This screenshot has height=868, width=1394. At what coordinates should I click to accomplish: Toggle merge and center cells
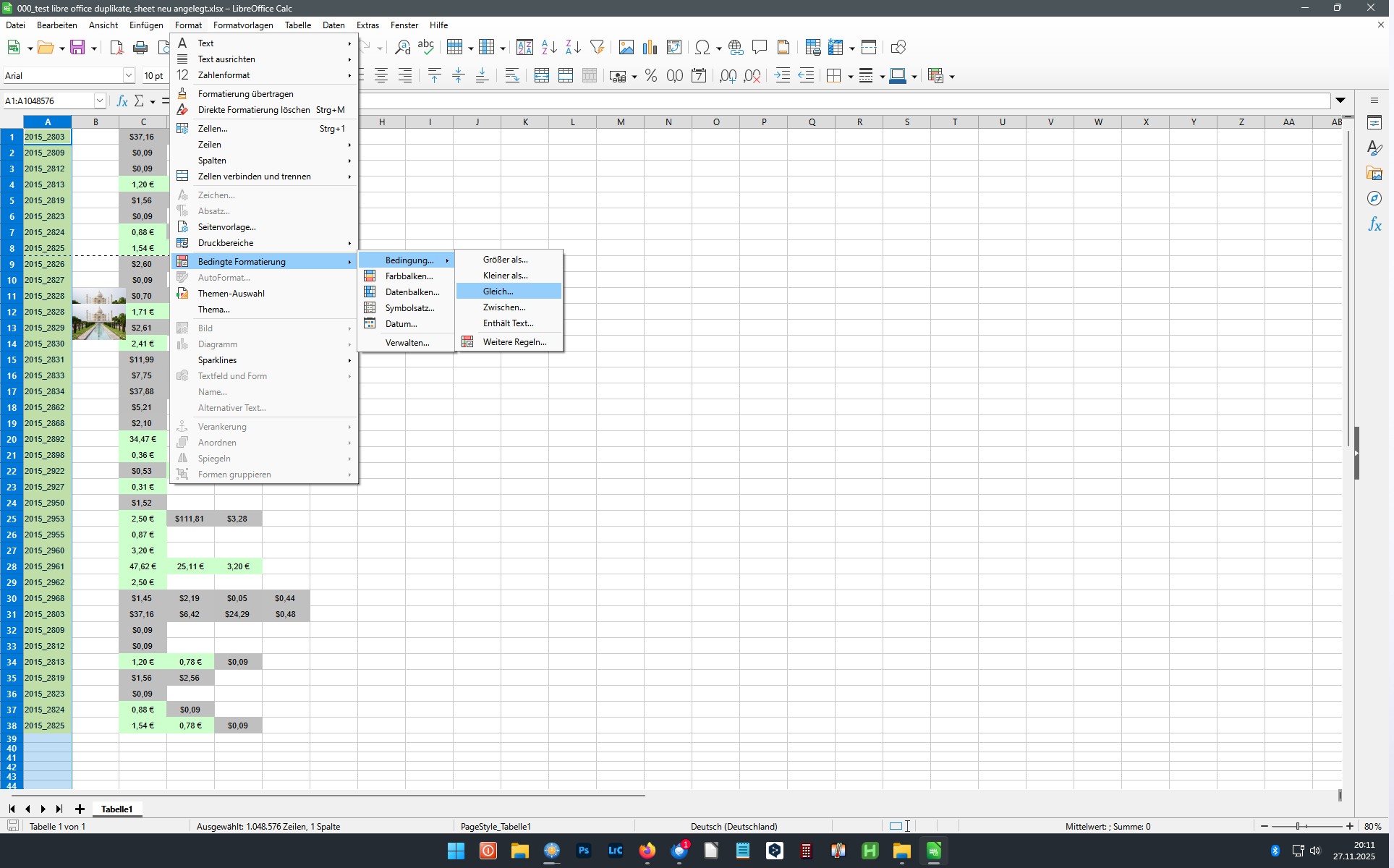pyautogui.click(x=541, y=75)
